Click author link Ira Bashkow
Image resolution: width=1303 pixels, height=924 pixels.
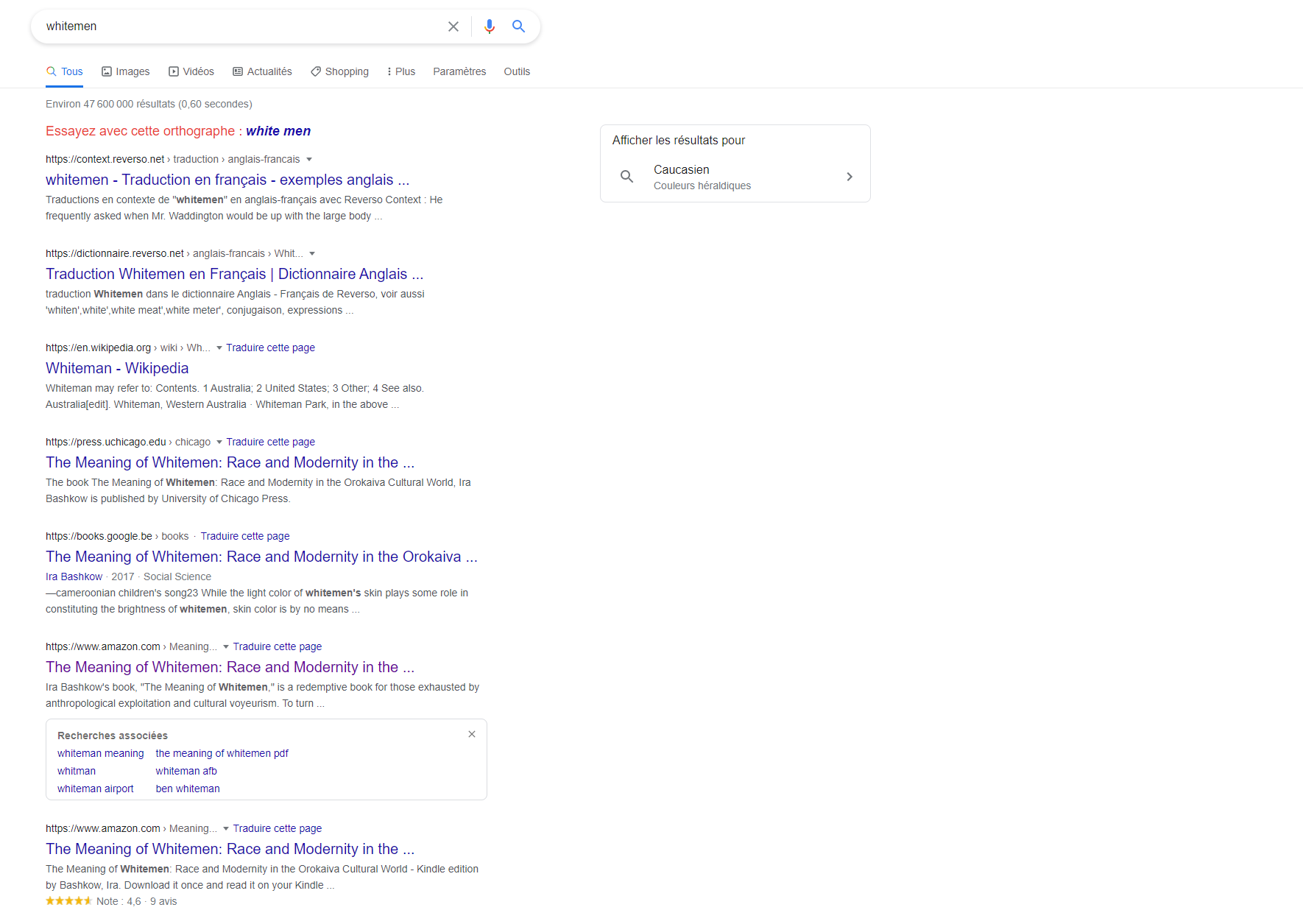(74, 576)
